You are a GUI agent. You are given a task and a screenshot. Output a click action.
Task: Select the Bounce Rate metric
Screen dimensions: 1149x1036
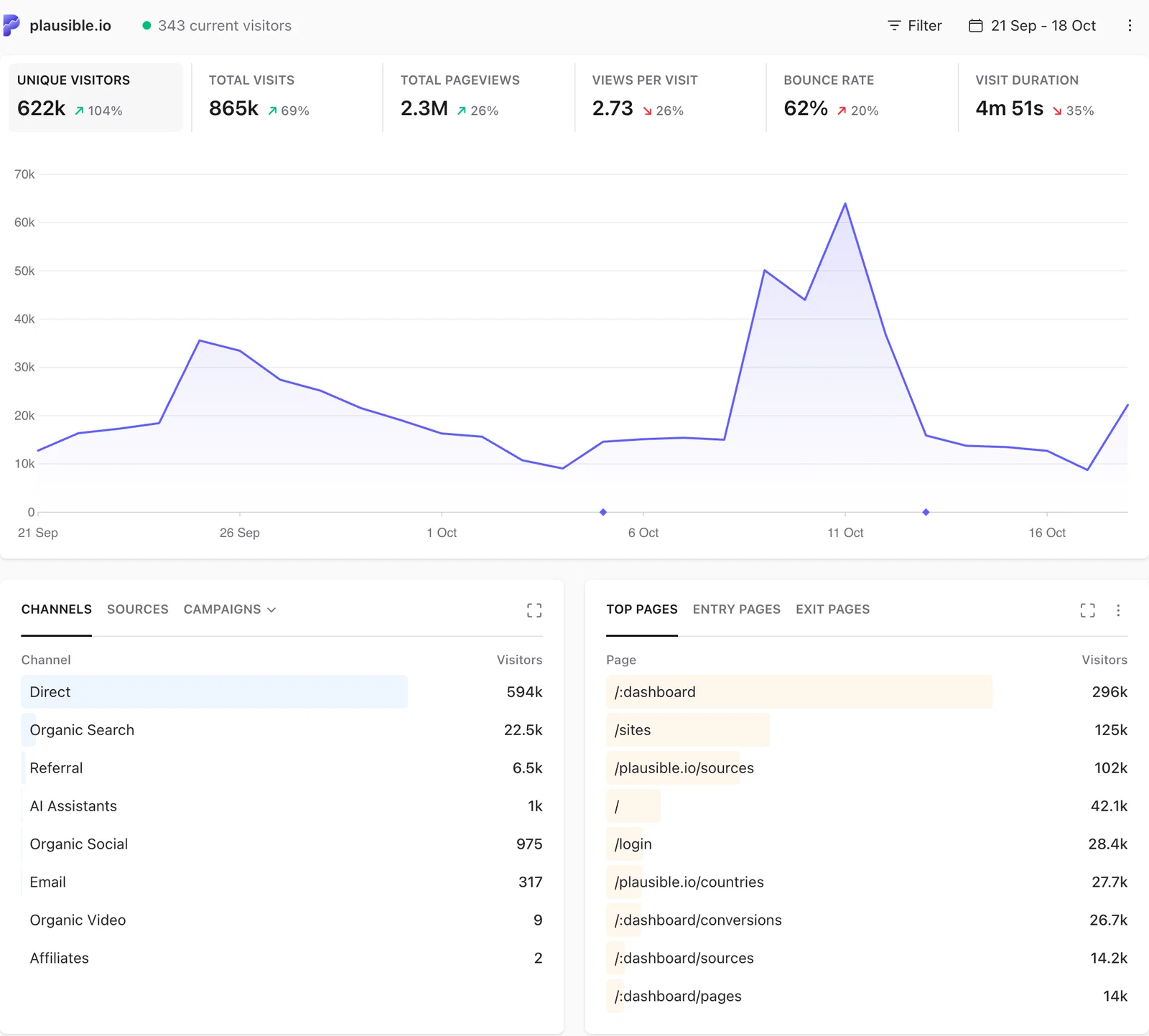coord(862,98)
